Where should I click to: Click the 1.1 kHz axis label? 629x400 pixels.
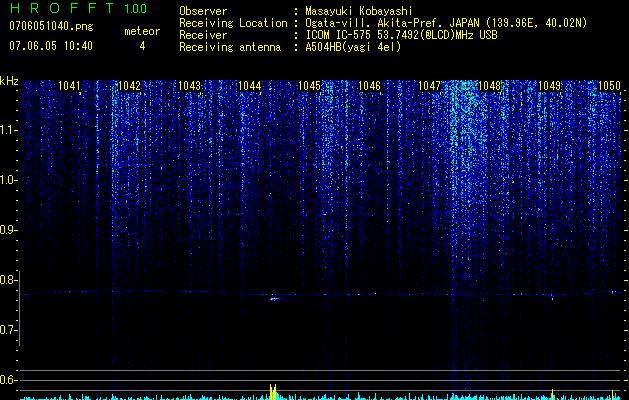tap(9, 130)
